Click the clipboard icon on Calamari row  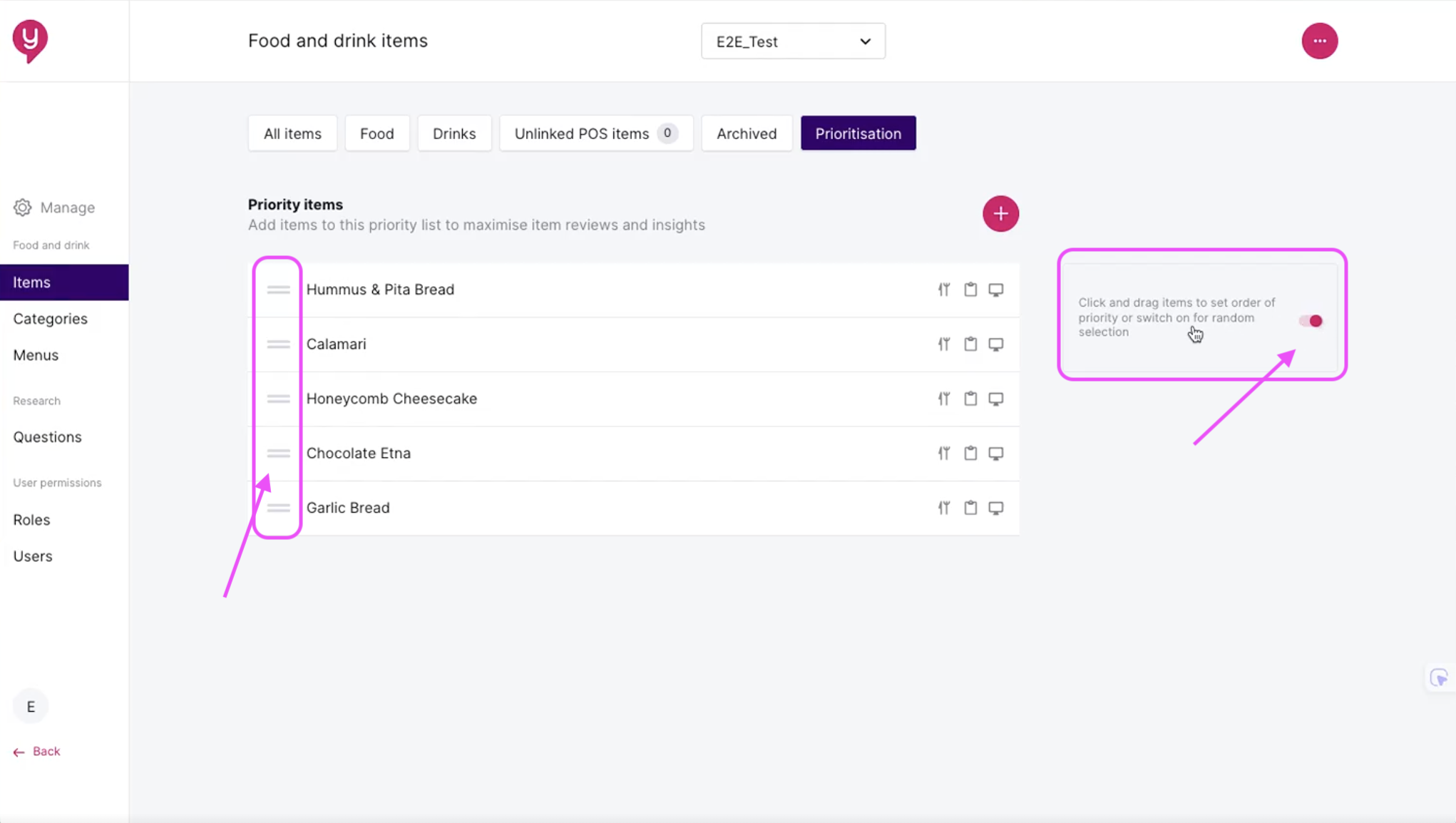tap(970, 344)
